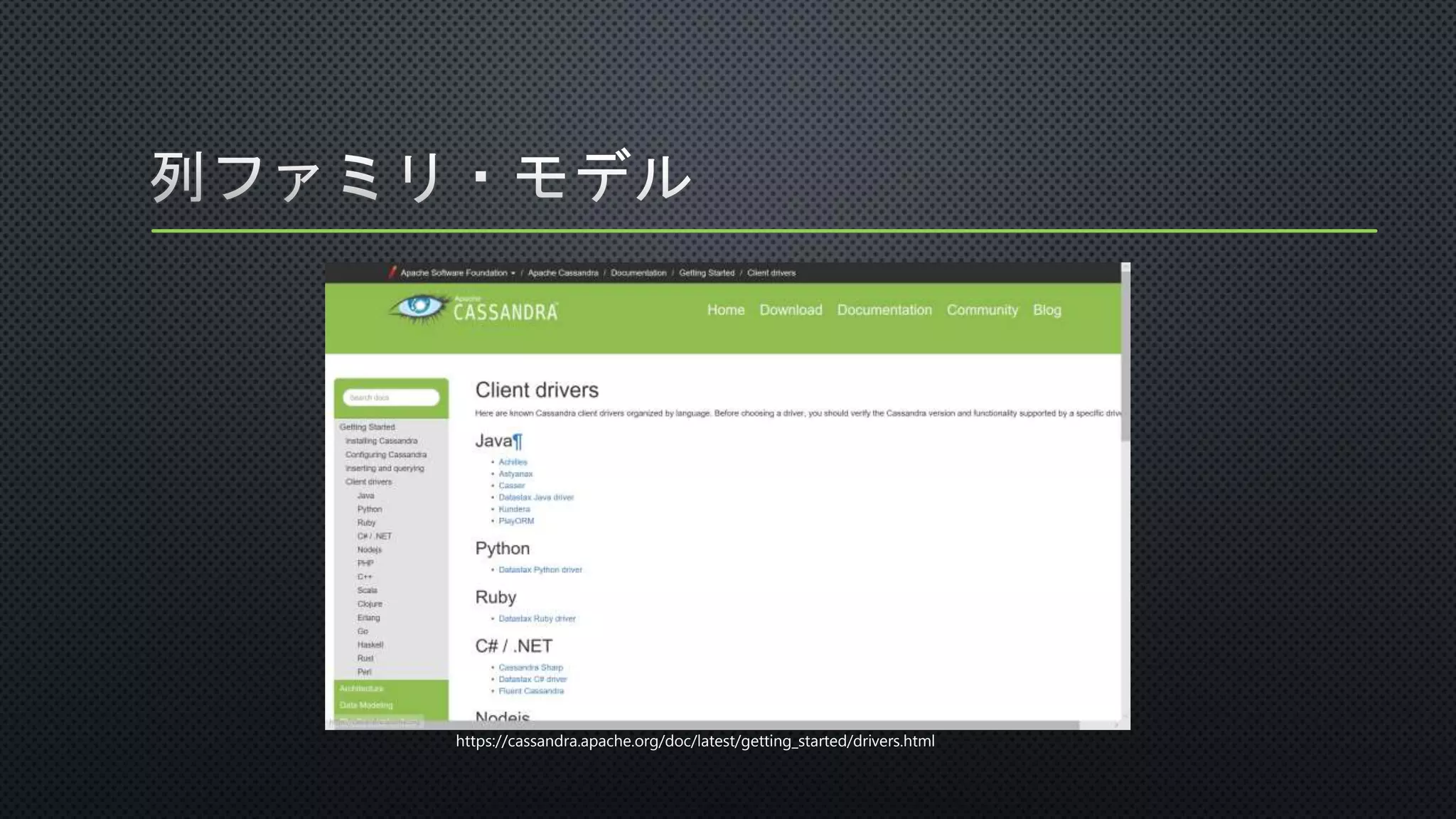Viewport: 1456px width, 819px height.
Task: Open the Documentation menu item
Action: click(x=884, y=310)
